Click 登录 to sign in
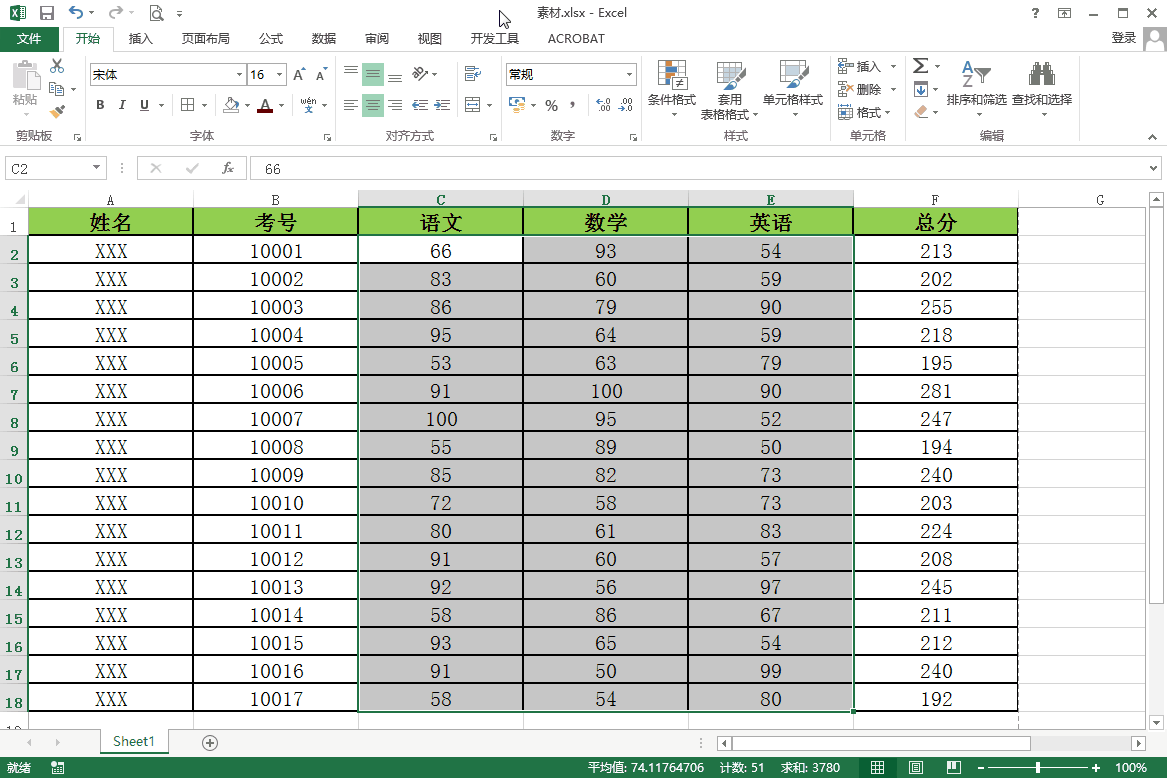 (1123, 39)
